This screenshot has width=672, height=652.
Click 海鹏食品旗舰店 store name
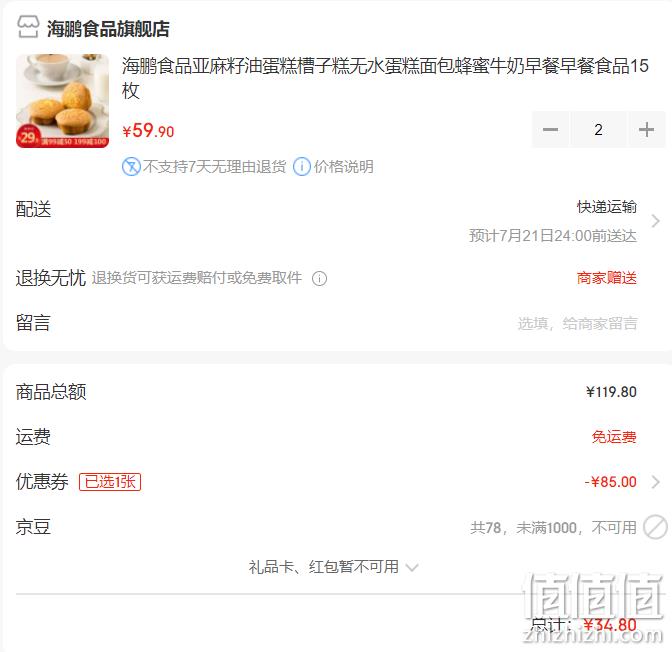(108, 29)
